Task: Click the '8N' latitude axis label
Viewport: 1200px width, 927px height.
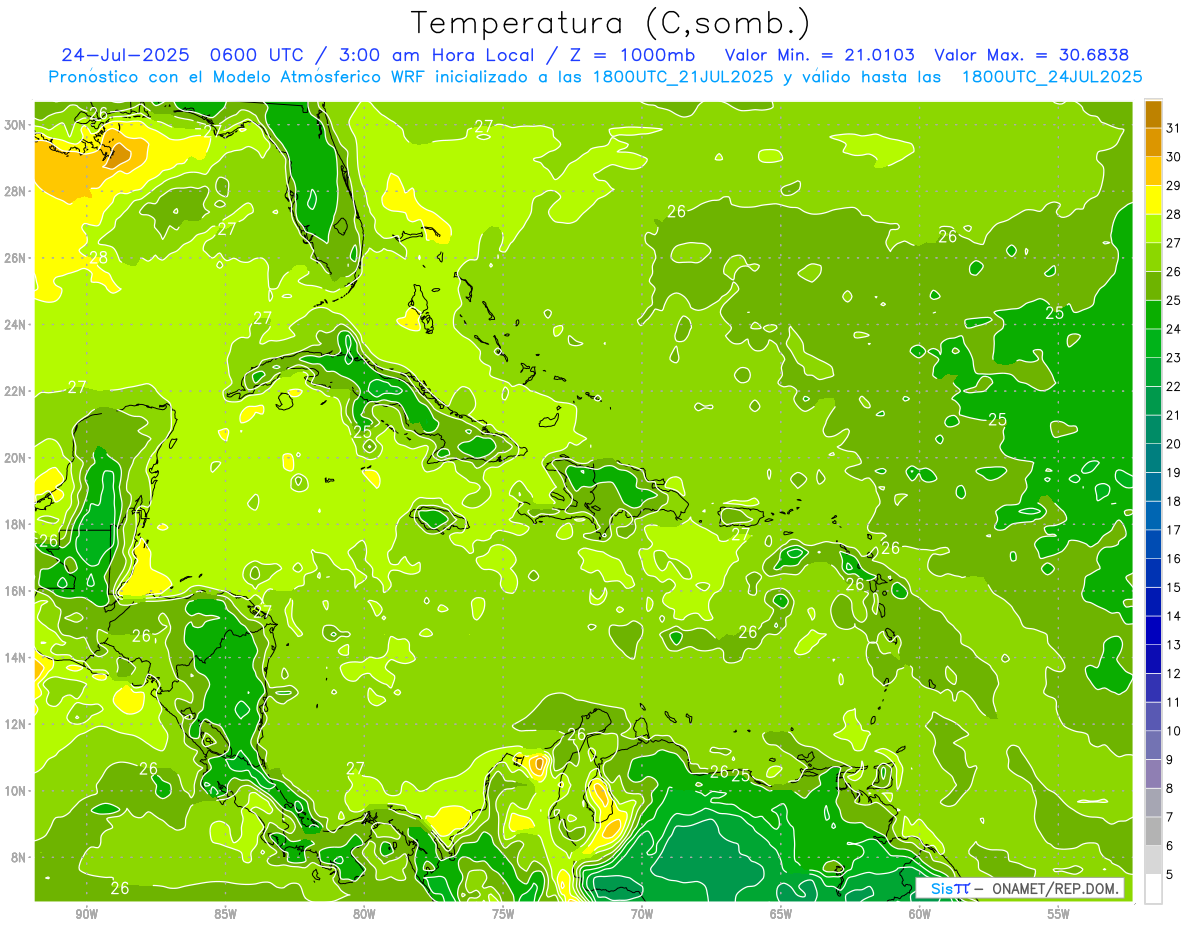Action: pos(20,857)
